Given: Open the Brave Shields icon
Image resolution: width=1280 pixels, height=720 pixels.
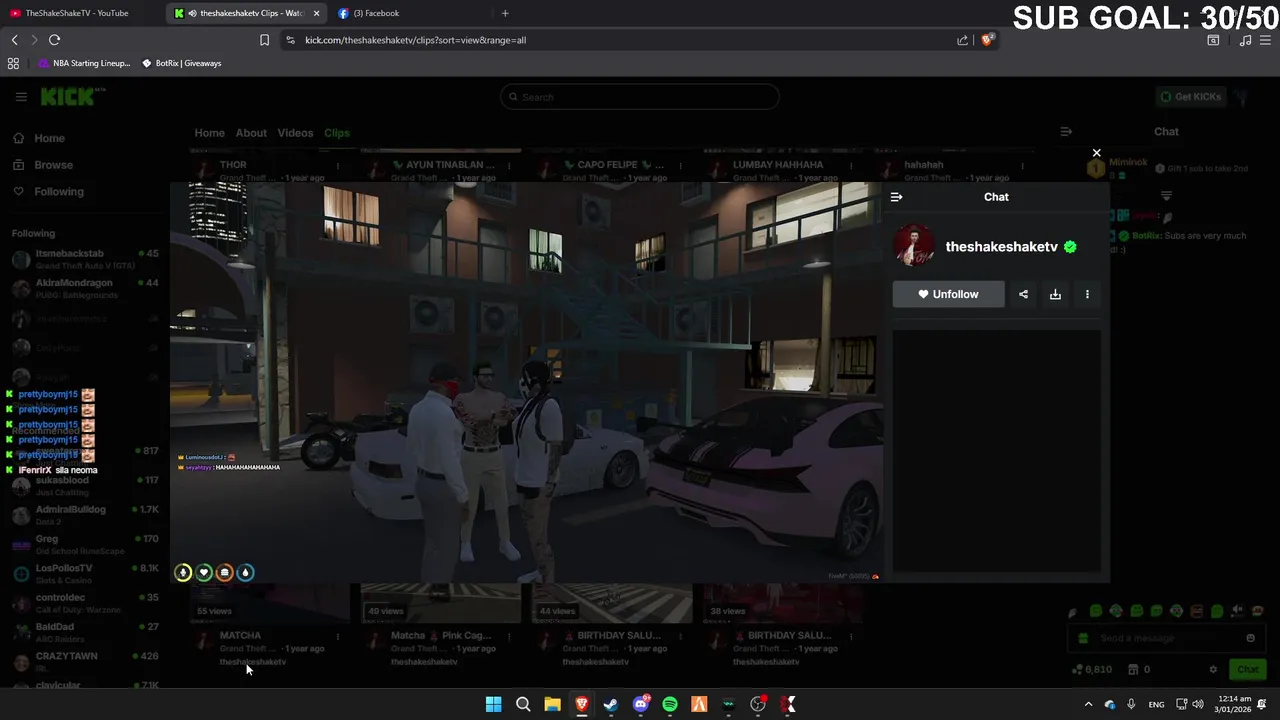Looking at the screenshot, I should tap(988, 40).
